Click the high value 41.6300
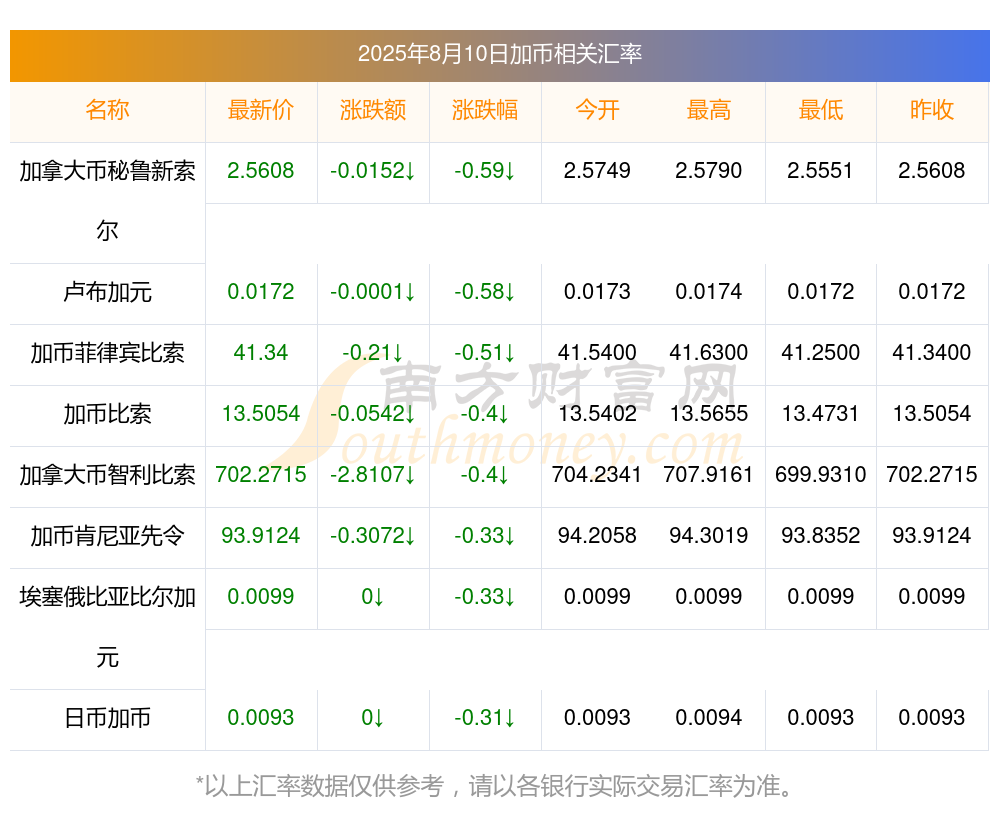This screenshot has height=817, width=1000. point(709,352)
